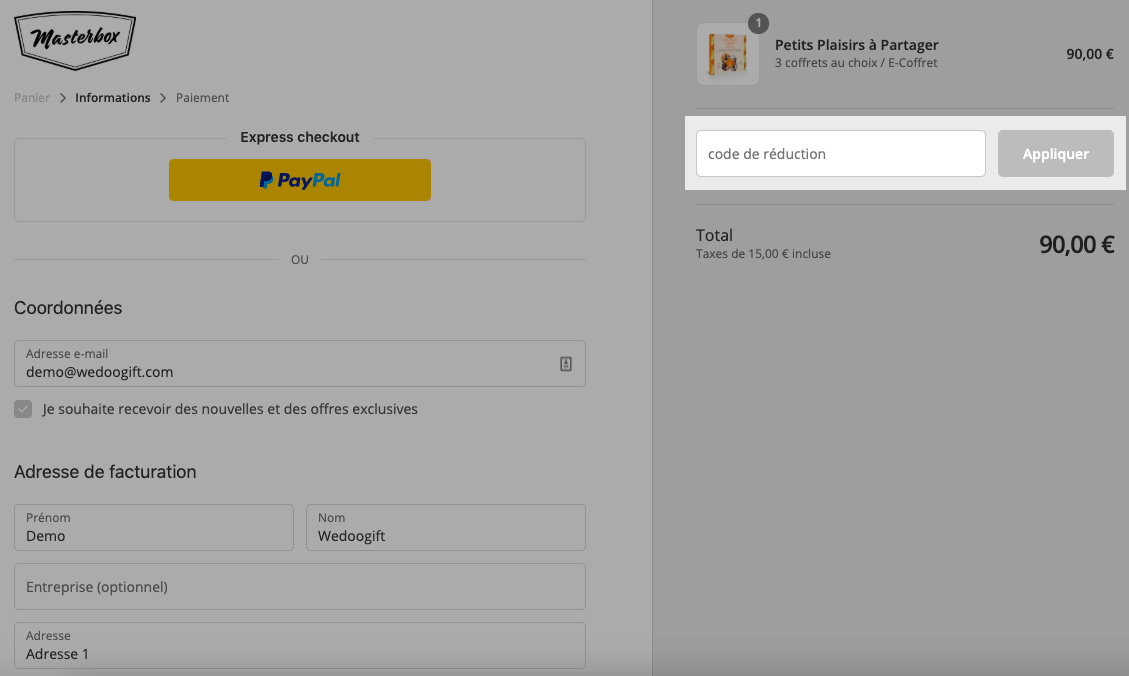Screen dimensions: 1129x676
Task: Click the chevron before Paiement breadcrumb
Action: tap(163, 98)
